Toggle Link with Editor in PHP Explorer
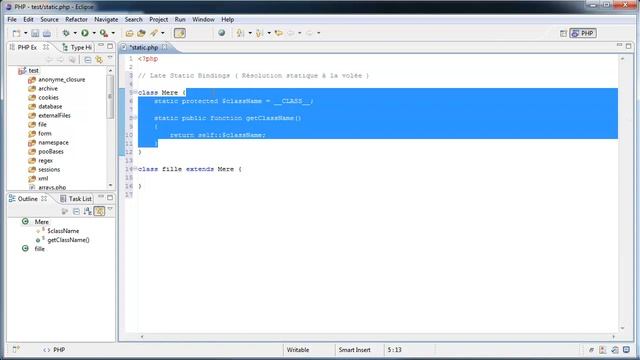Viewport: 640px width, 360px height. (99, 60)
